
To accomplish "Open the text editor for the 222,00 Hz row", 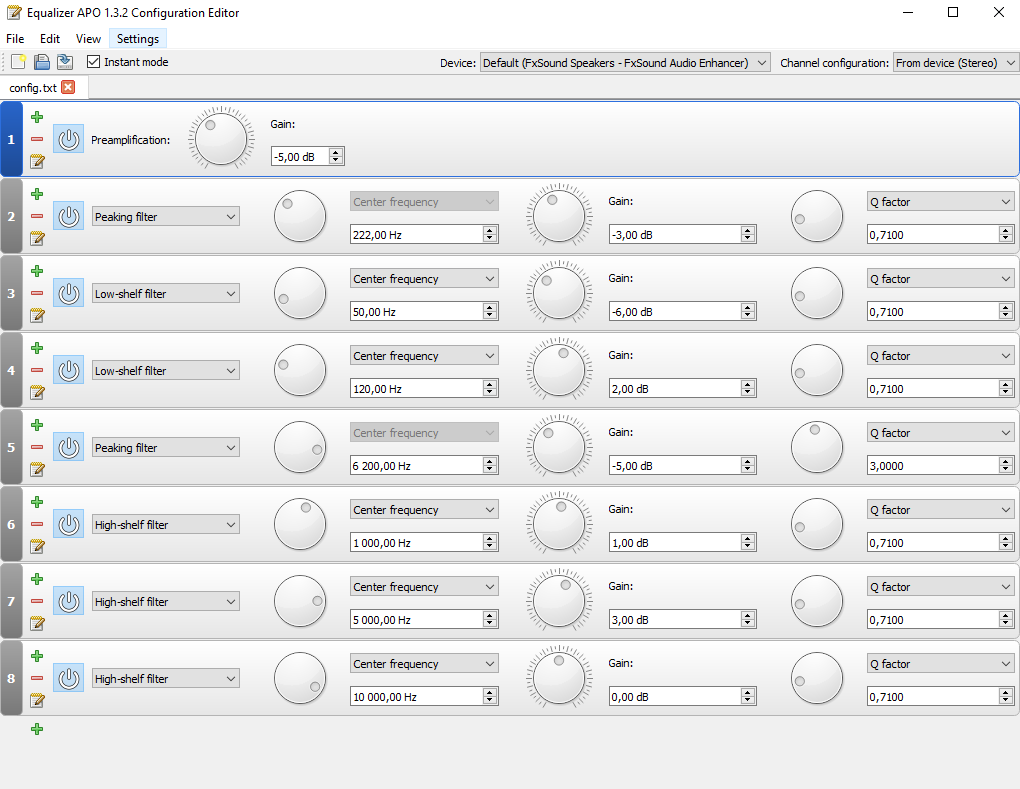I will click(x=37, y=238).
